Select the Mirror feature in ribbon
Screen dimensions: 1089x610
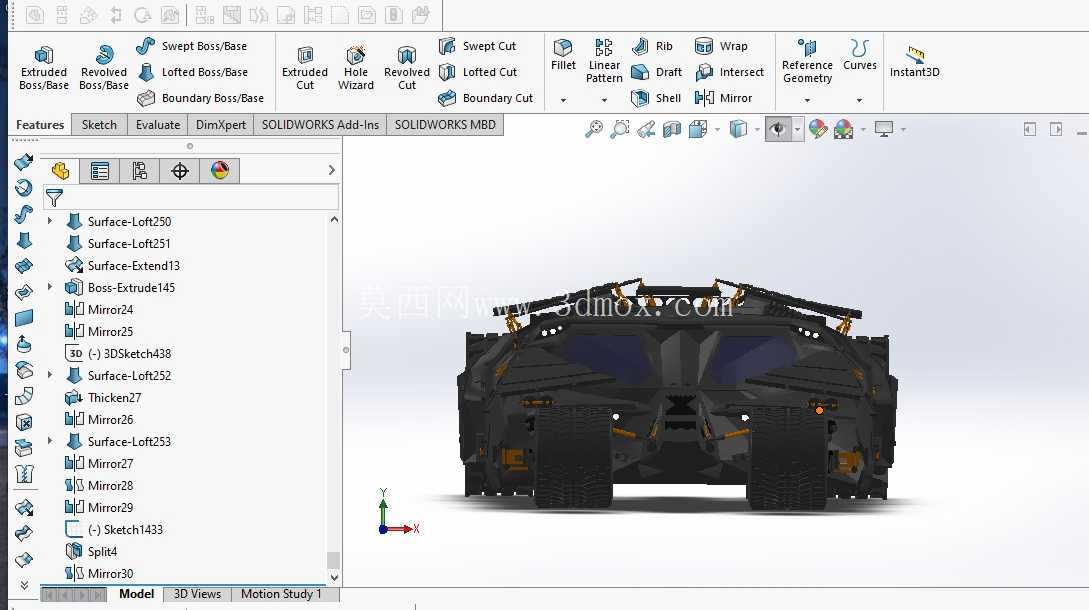724,98
